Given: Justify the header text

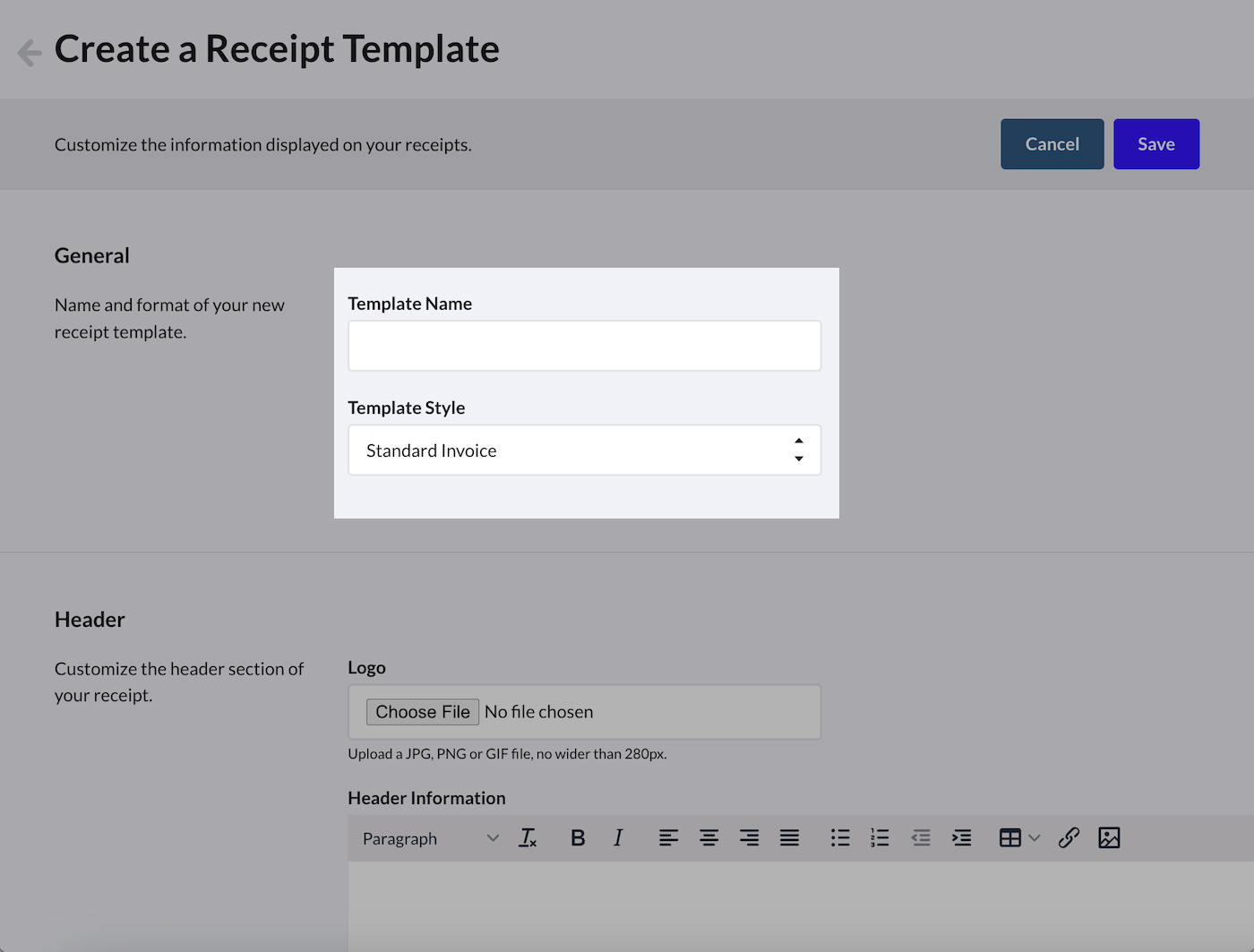Looking at the screenshot, I should click(x=789, y=838).
